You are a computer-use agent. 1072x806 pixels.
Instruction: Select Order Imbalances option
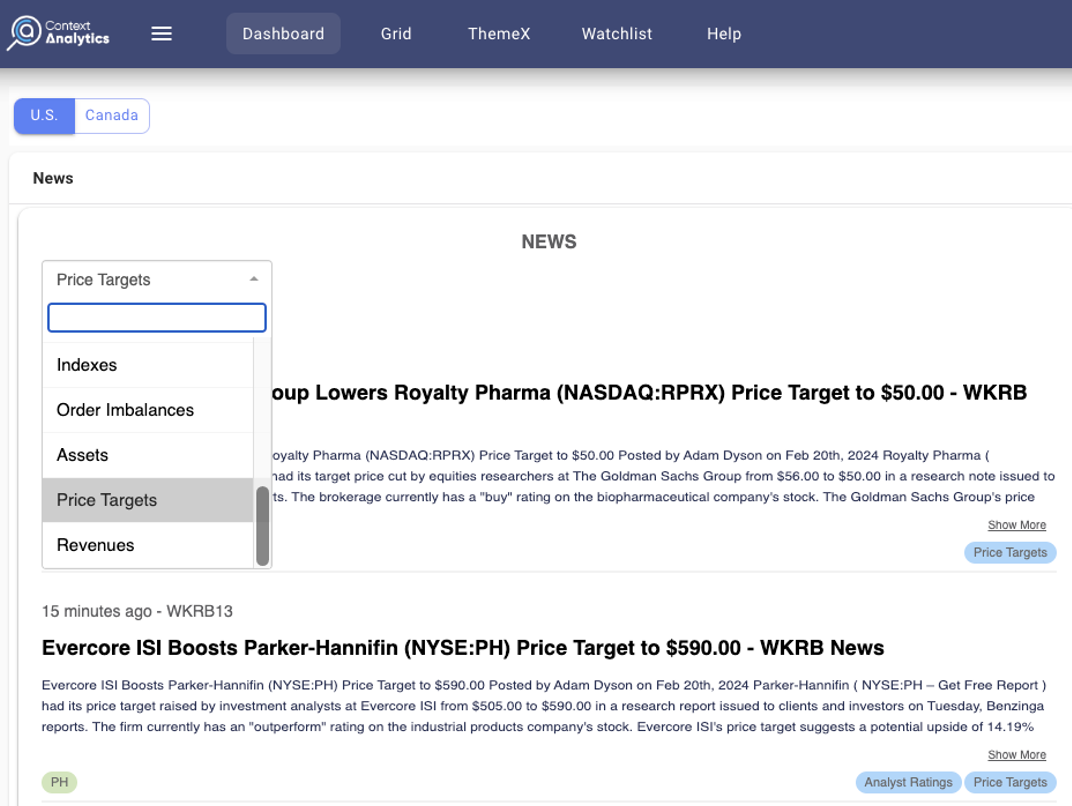pyautogui.click(x=125, y=410)
